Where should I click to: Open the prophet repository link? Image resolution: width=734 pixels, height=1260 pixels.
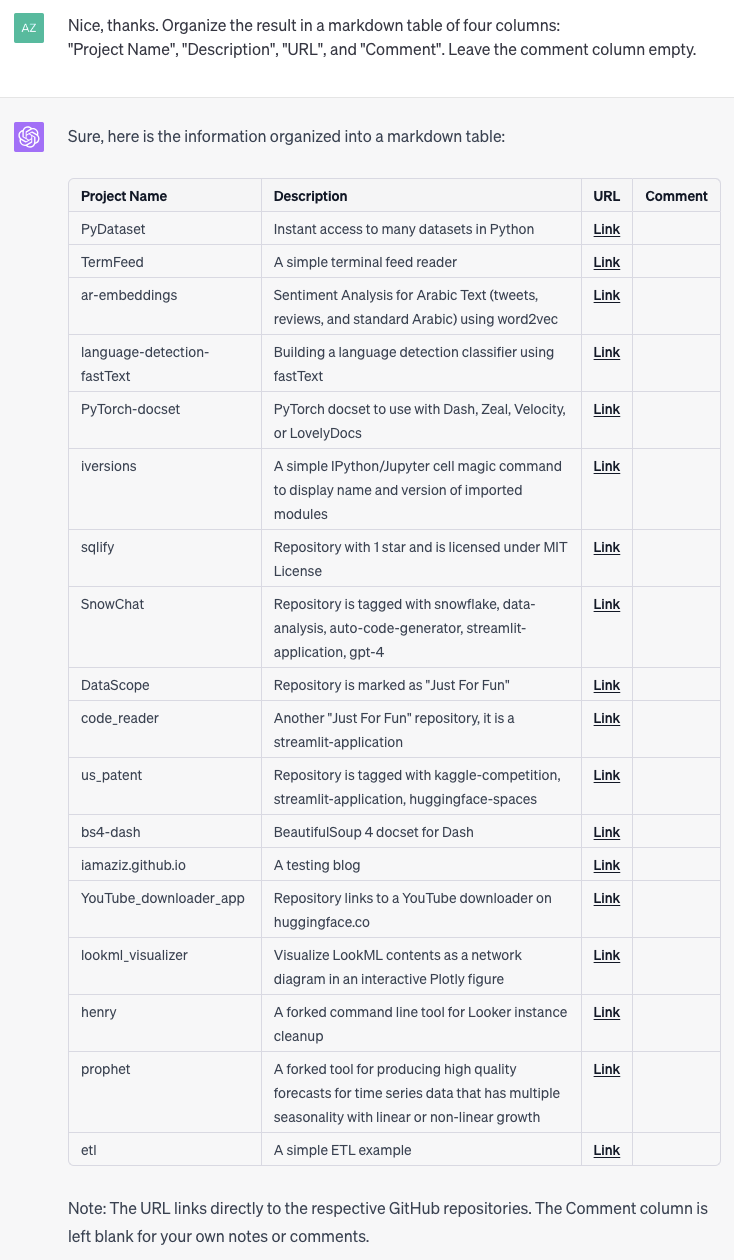pos(606,1069)
